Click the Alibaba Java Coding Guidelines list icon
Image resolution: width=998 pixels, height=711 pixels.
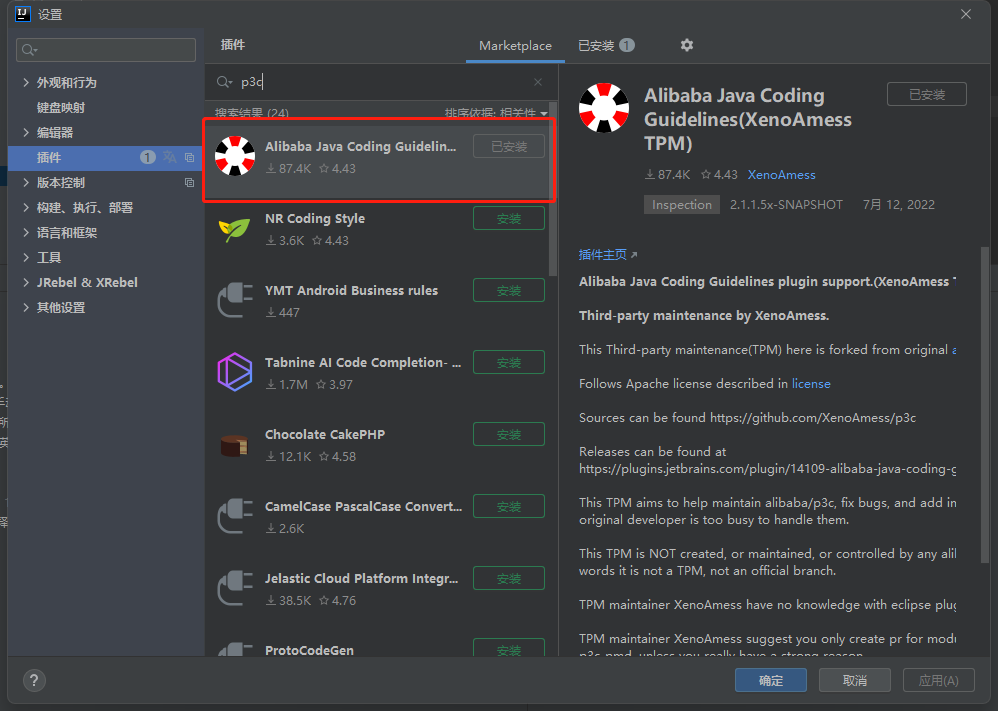235,155
